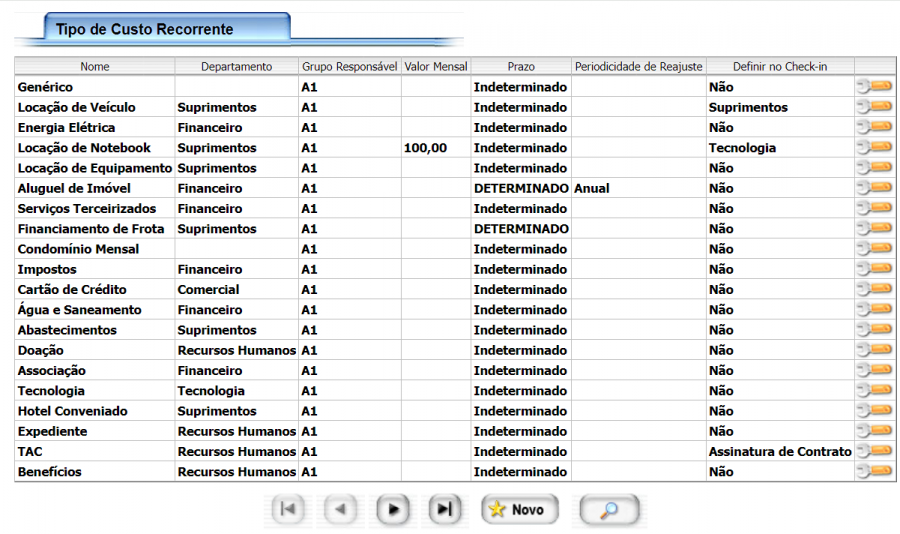Go to the previous page of records
This screenshot has height=534, width=900.
(340, 510)
